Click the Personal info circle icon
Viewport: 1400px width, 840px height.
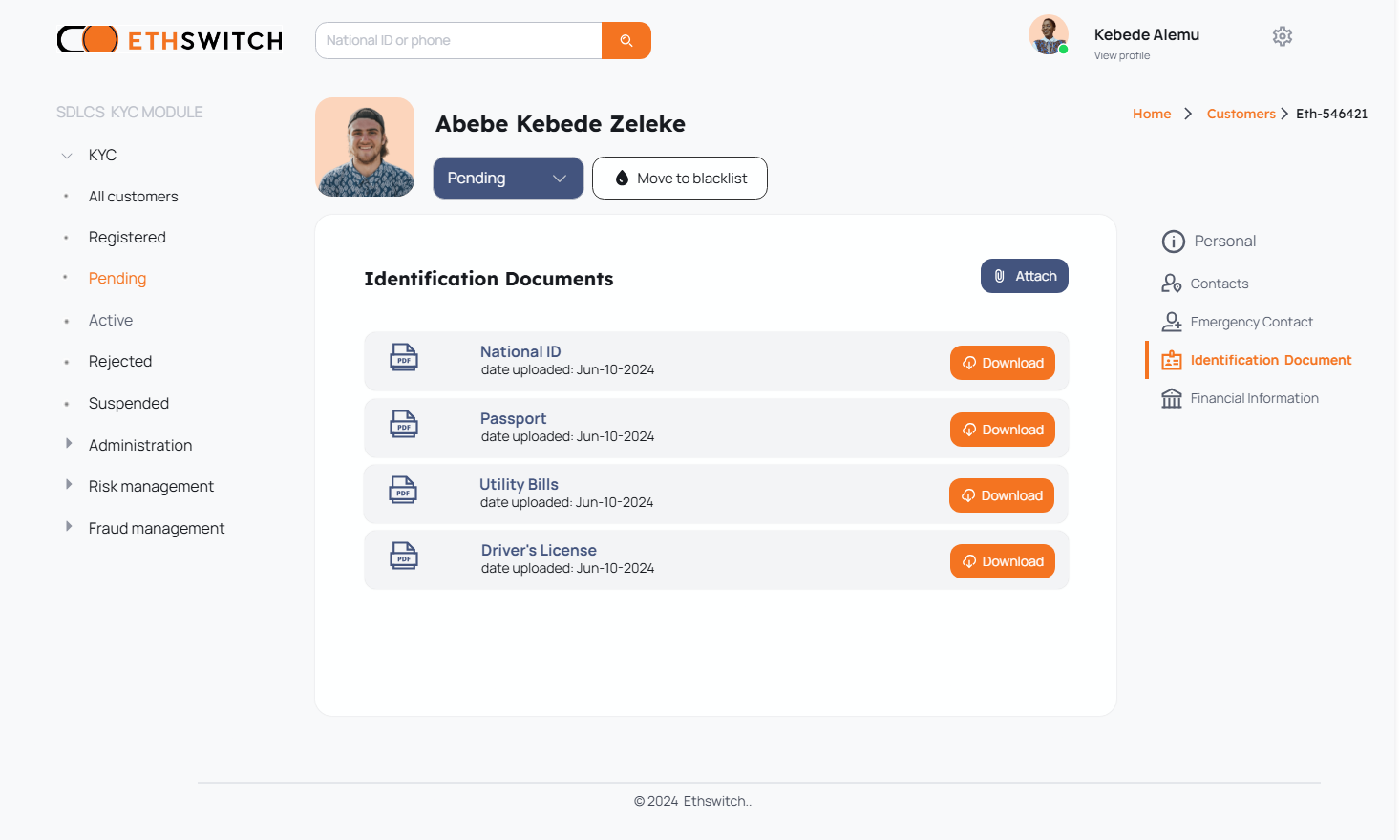(x=1174, y=241)
